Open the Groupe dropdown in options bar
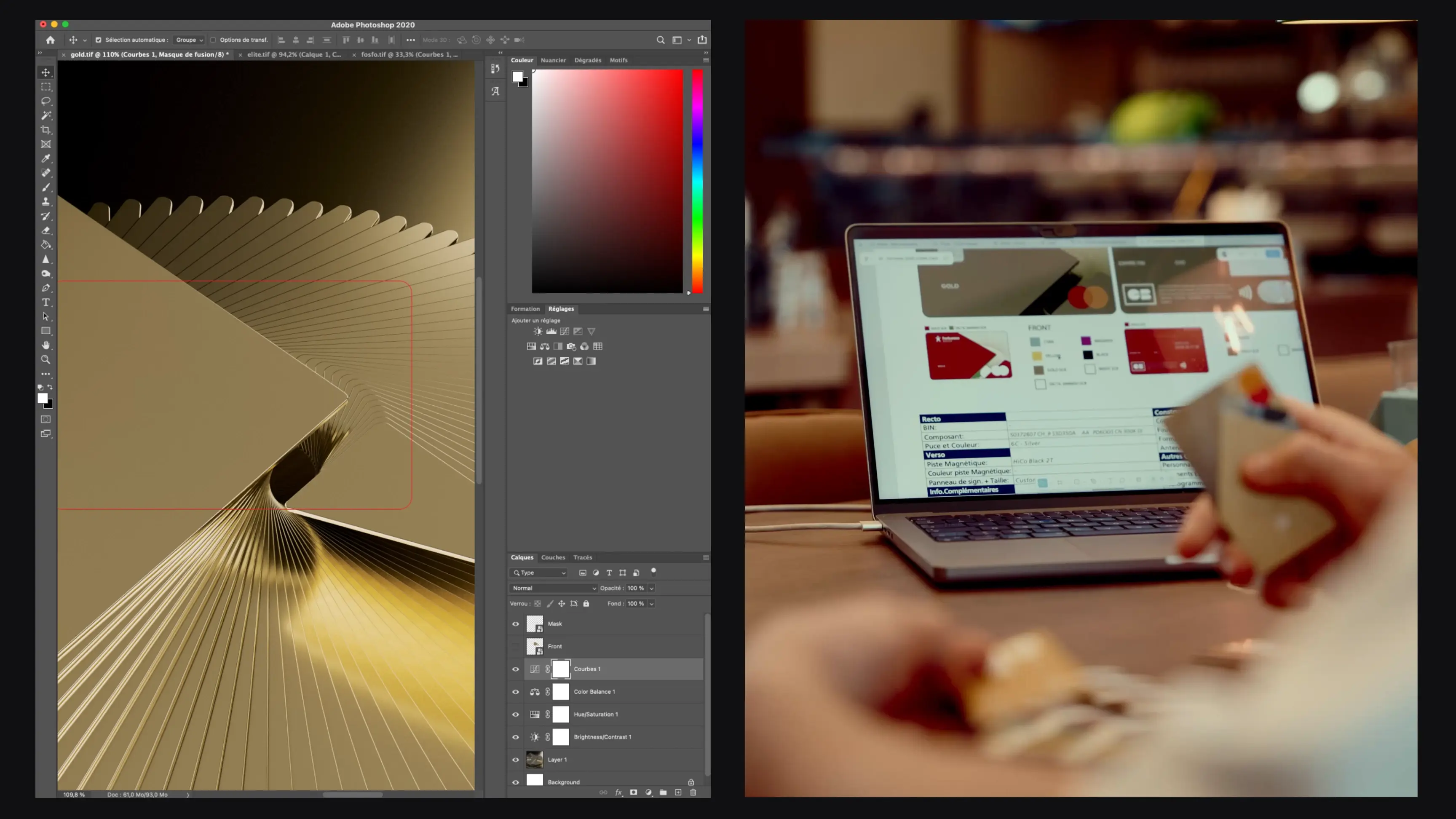The width and height of the screenshot is (1456, 819). [x=189, y=40]
